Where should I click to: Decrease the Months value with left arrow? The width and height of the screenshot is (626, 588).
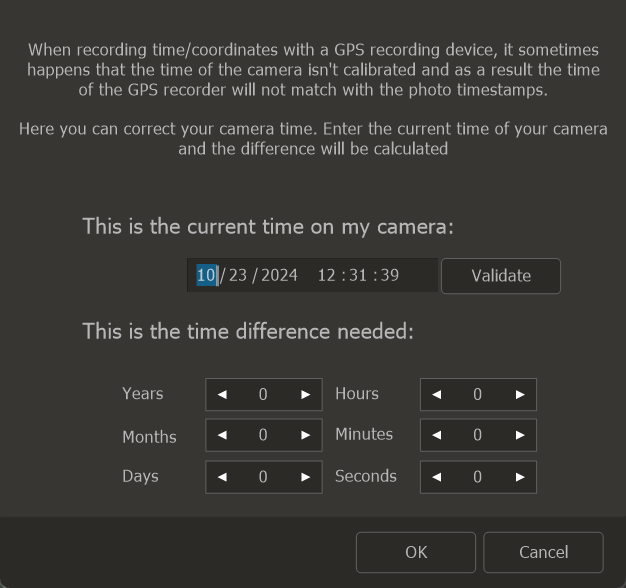[x=222, y=435]
